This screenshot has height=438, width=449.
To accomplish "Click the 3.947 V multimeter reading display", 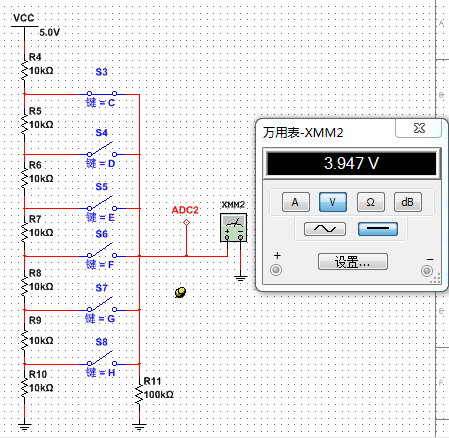I will 352,163.
